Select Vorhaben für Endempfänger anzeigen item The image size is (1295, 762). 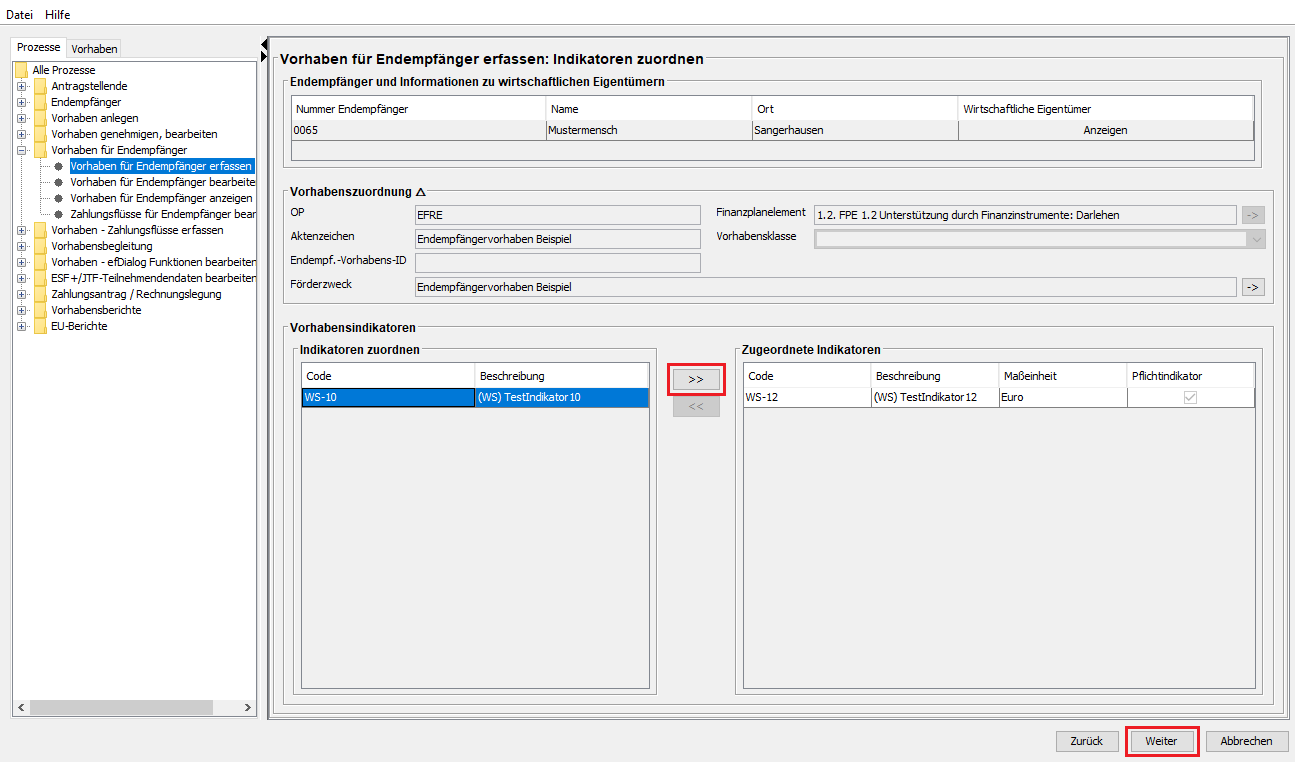[x=161, y=198]
